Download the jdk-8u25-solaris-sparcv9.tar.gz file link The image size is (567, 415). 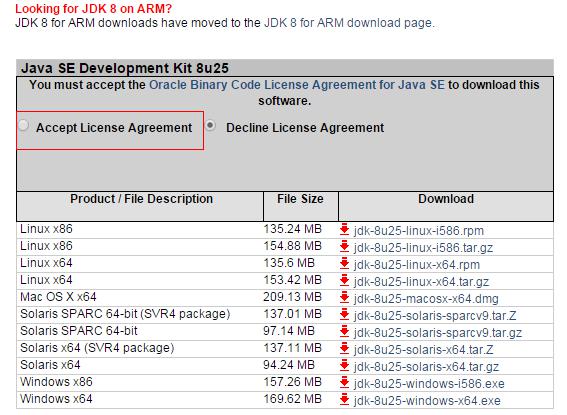pyautogui.click(x=438, y=333)
